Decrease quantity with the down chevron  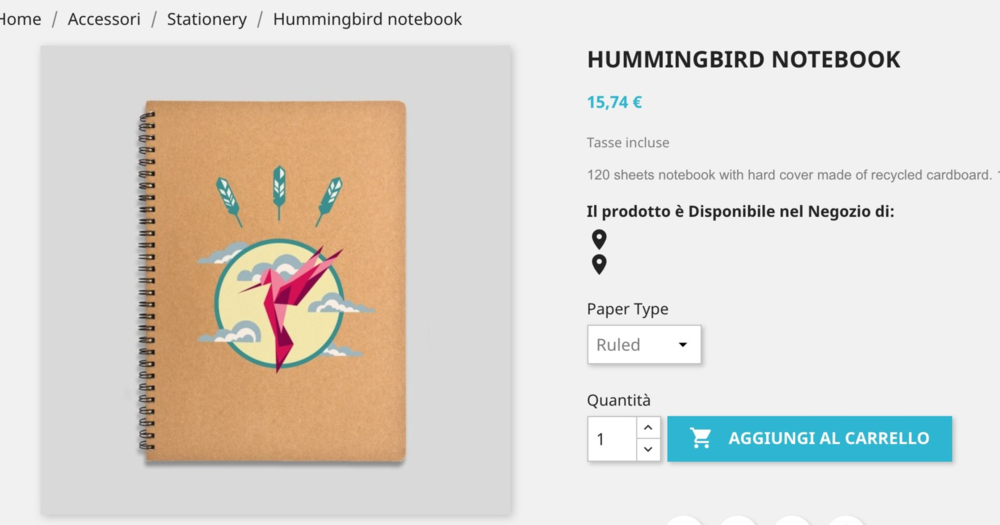click(648, 450)
